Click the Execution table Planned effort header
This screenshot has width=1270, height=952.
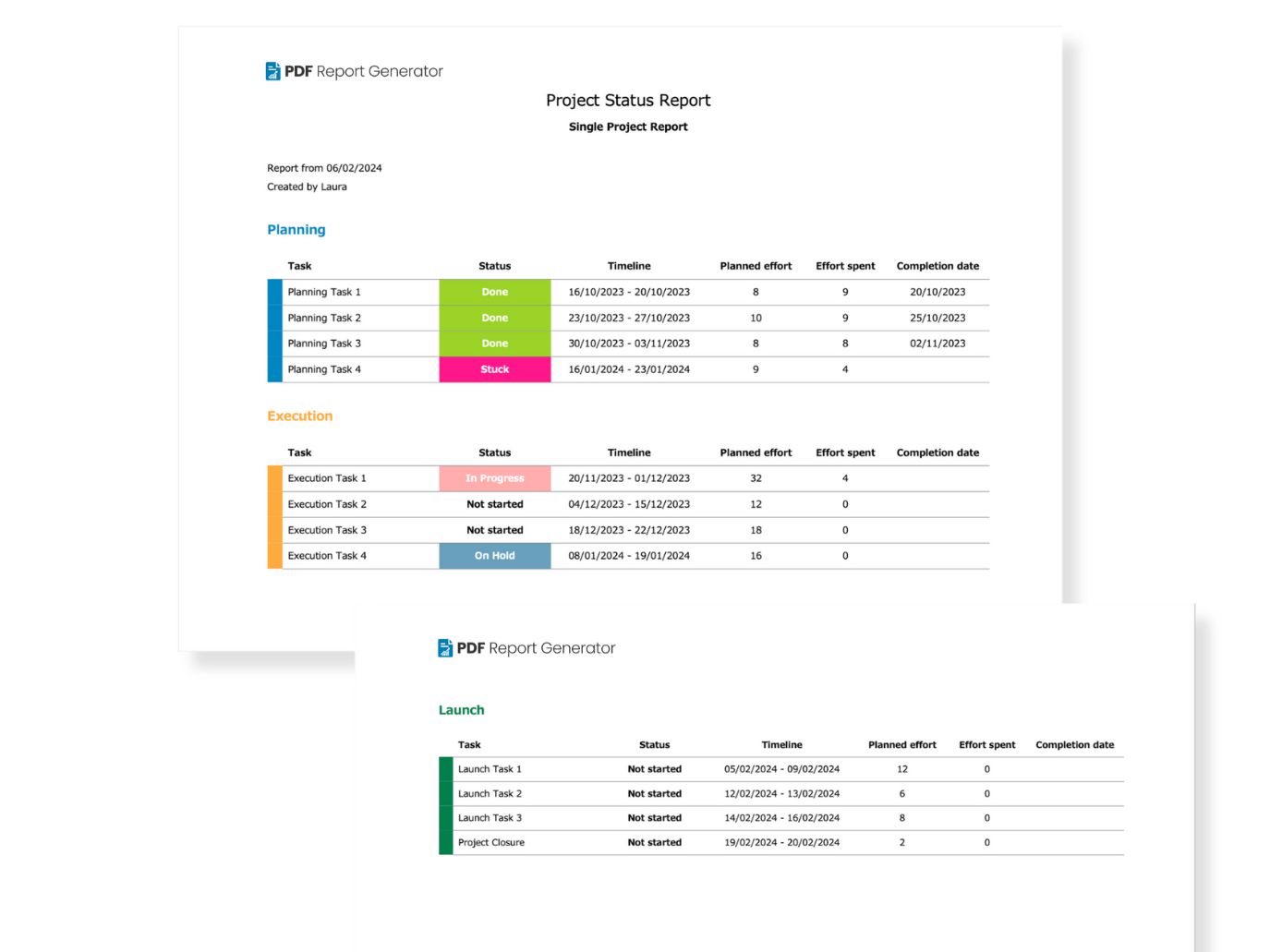pyautogui.click(x=756, y=452)
